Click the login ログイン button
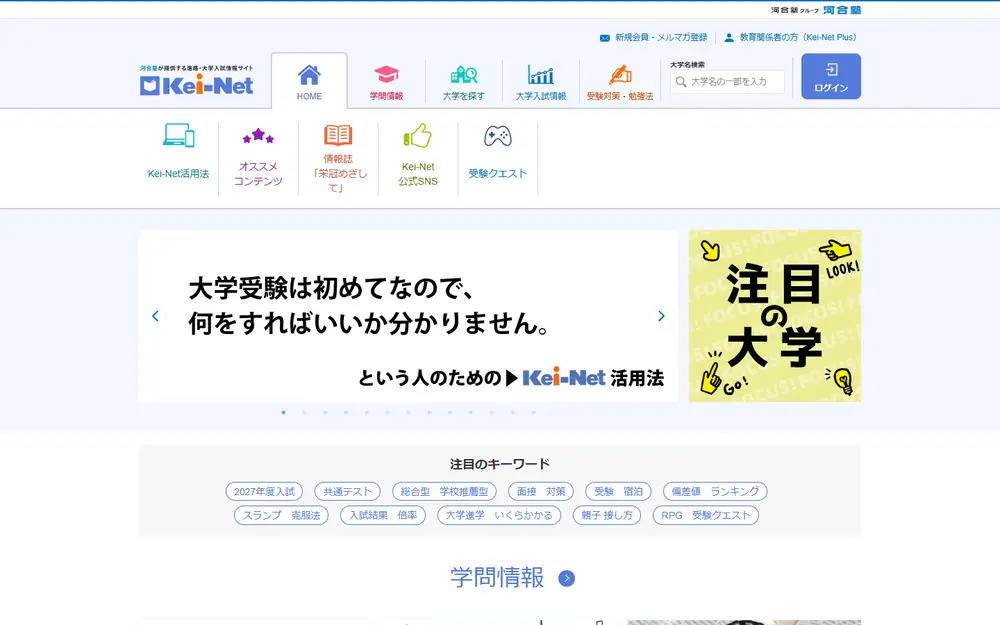This screenshot has height=625, width=1000. (831, 76)
